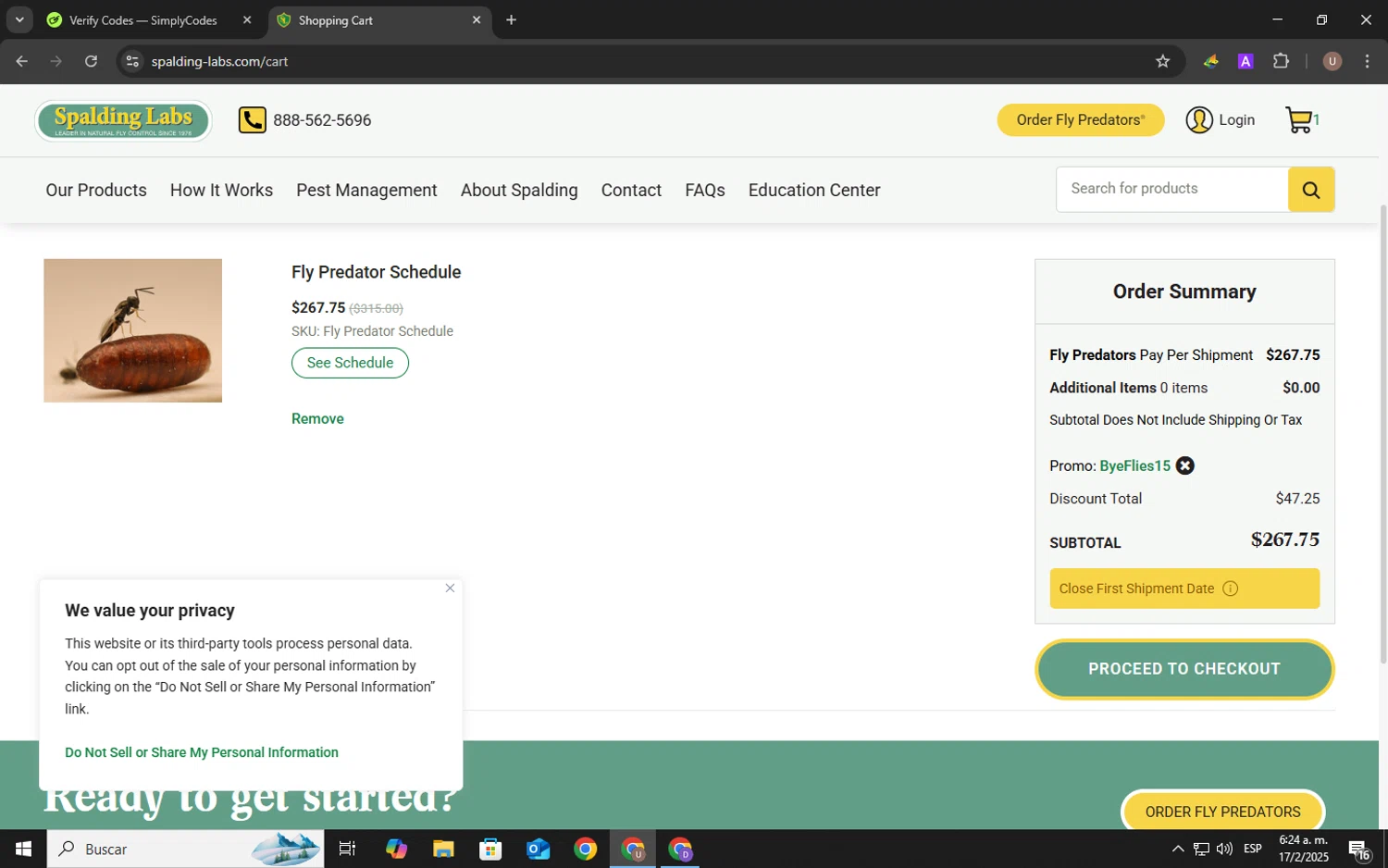
Task: Remove Fly Predator Schedule from cart
Action: 317,419
